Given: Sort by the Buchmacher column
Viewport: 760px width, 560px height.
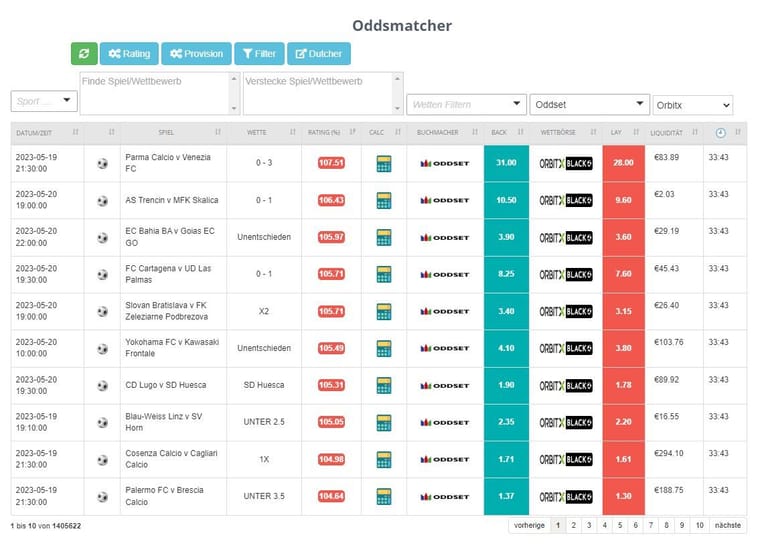Looking at the screenshot, I should [x=445, y=132].
